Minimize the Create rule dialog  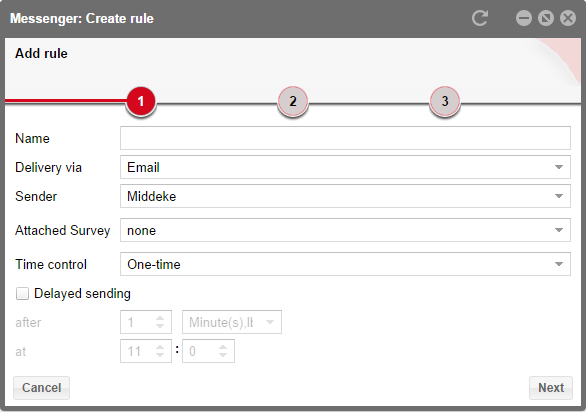pos(524,18)
